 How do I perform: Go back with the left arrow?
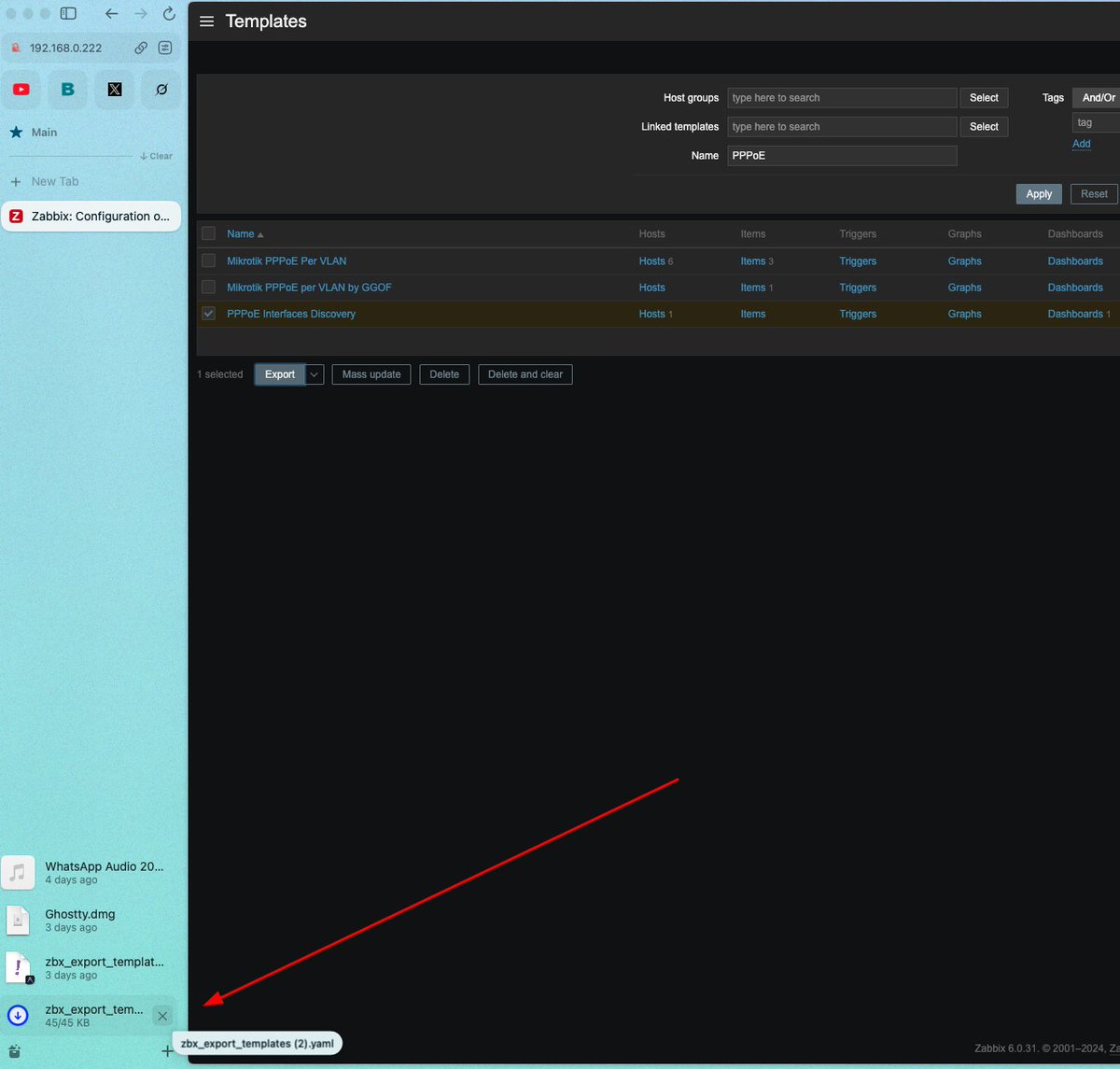pyautogui.click(x=112, y=14)
